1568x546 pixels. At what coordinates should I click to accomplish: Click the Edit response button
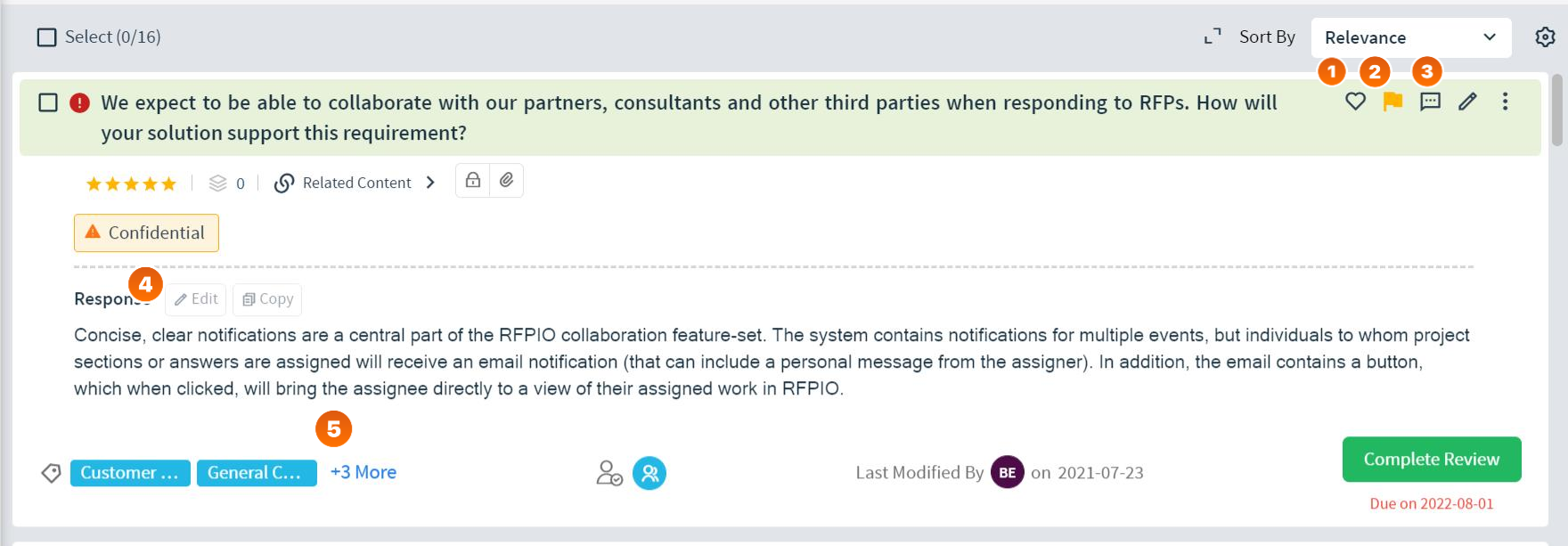pos(196,299)
